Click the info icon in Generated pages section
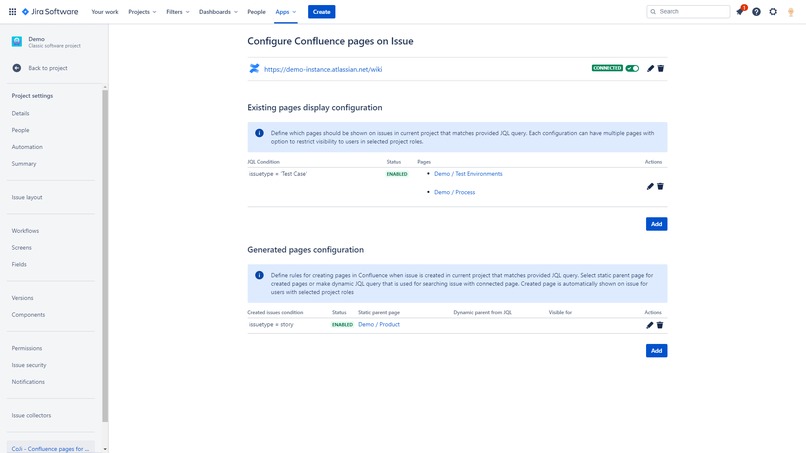 tap(259, 275)
